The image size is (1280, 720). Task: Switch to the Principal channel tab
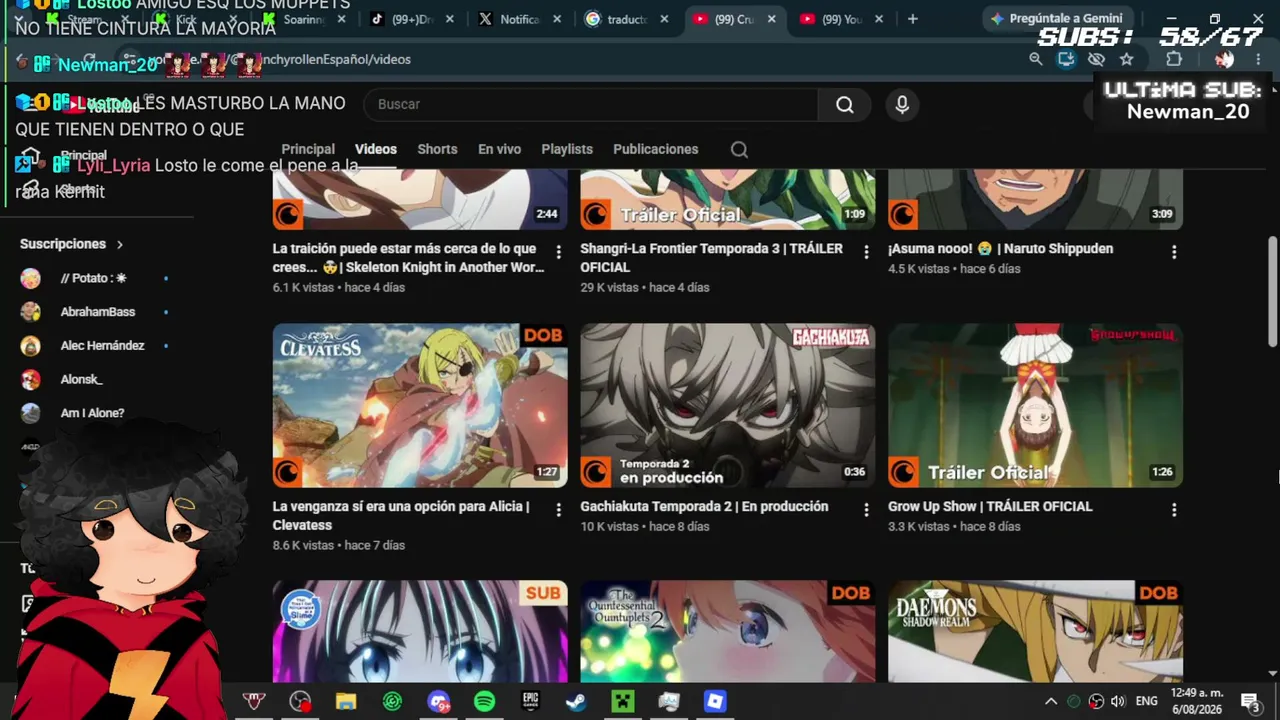click(308, 149)
